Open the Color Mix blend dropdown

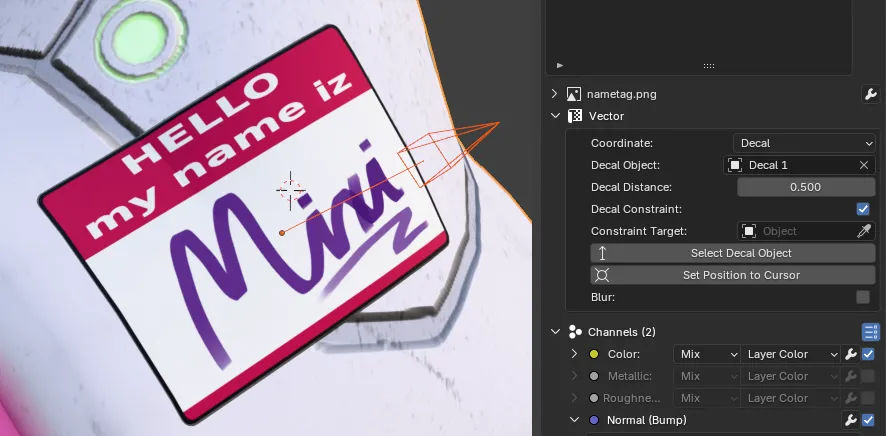pos(706,354)
